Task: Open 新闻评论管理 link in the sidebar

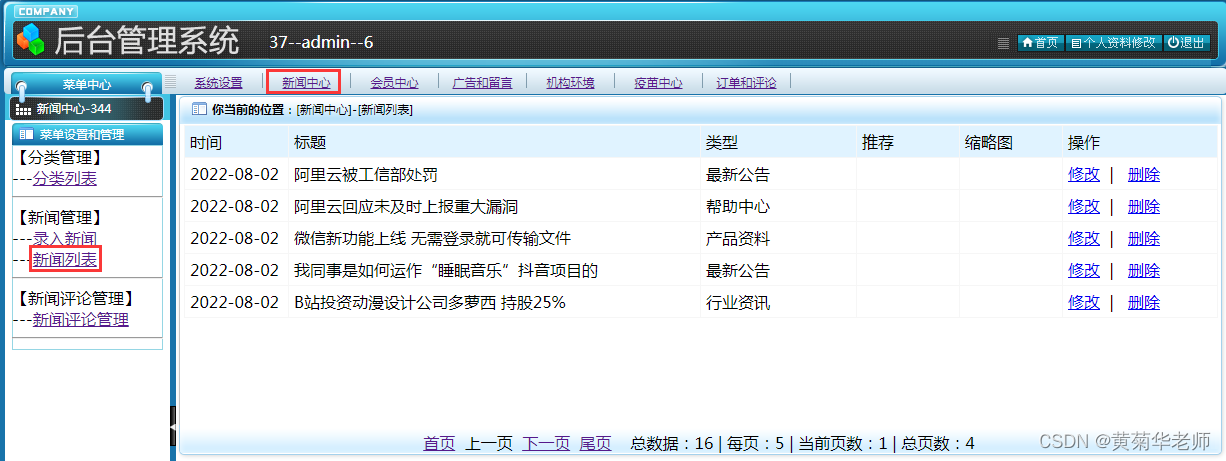Action: coord(81,320)
